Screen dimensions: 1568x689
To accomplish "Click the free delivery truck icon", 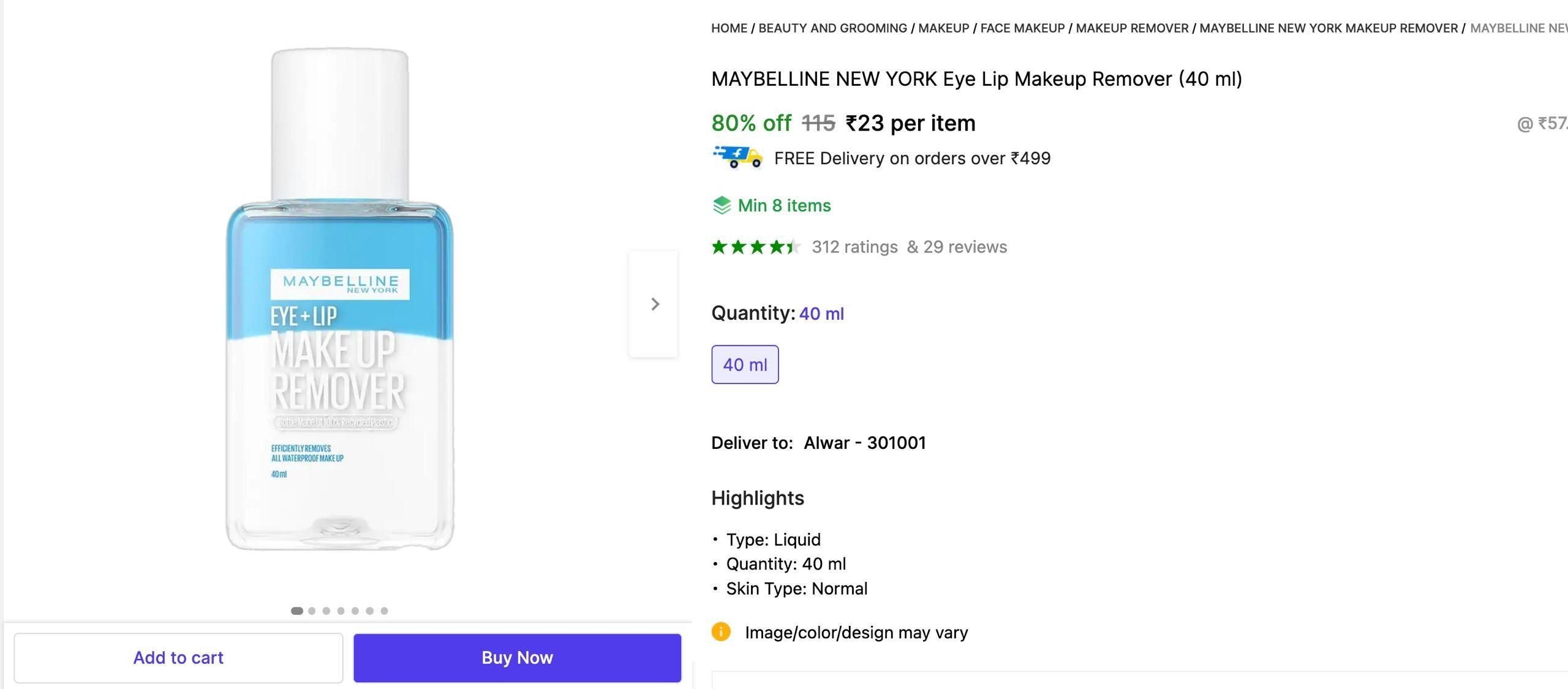I will (x=737, y=157).
